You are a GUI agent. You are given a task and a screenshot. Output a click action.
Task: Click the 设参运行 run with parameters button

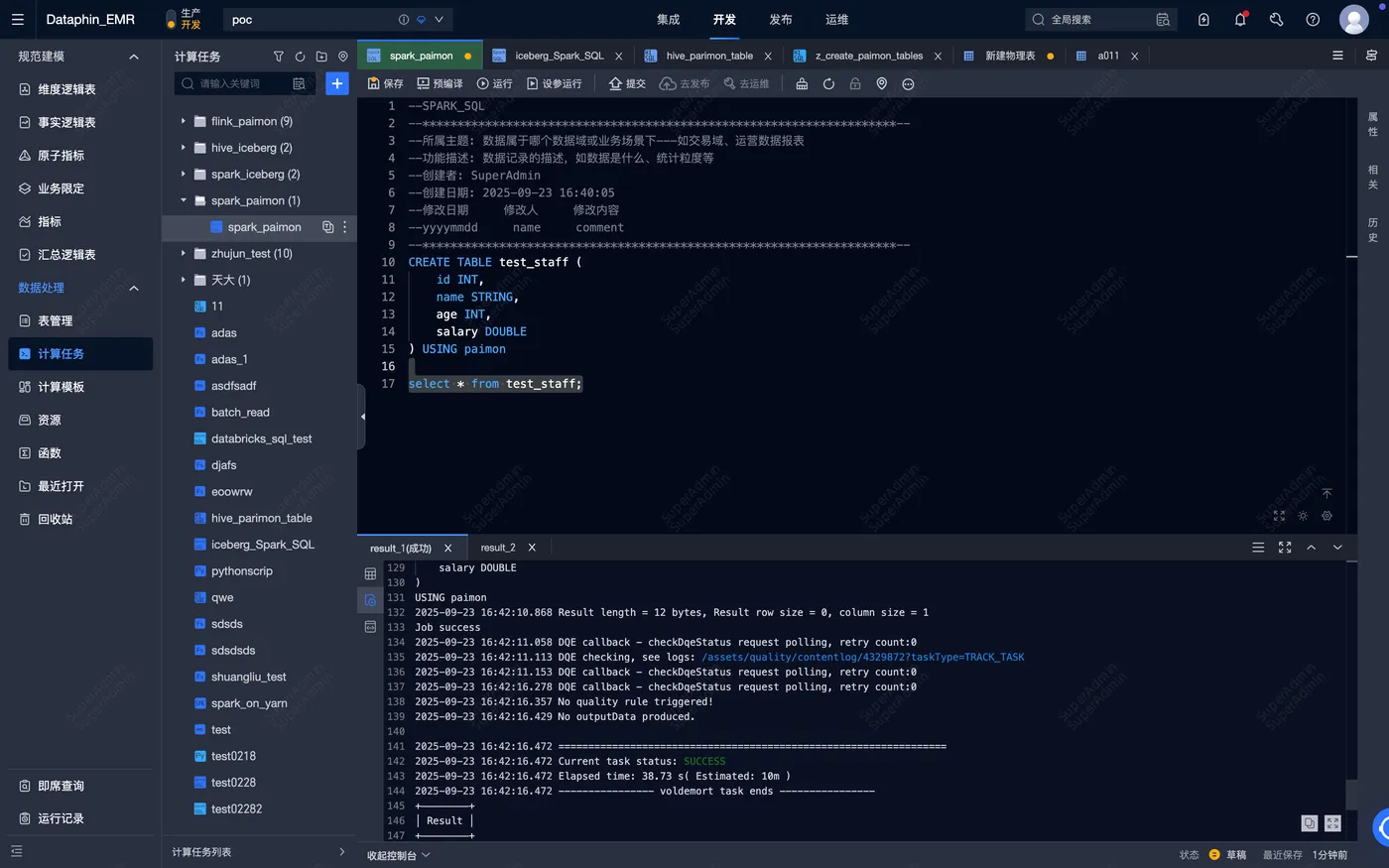[x=555, y=83]
